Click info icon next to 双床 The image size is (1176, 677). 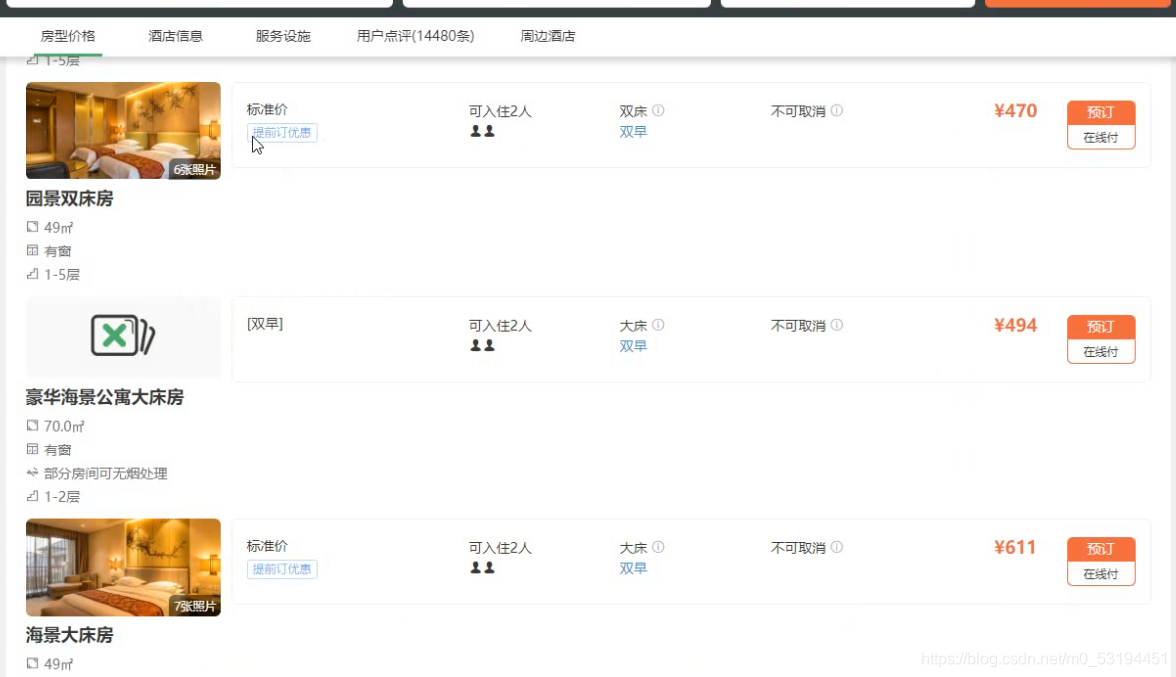(658, 110)
